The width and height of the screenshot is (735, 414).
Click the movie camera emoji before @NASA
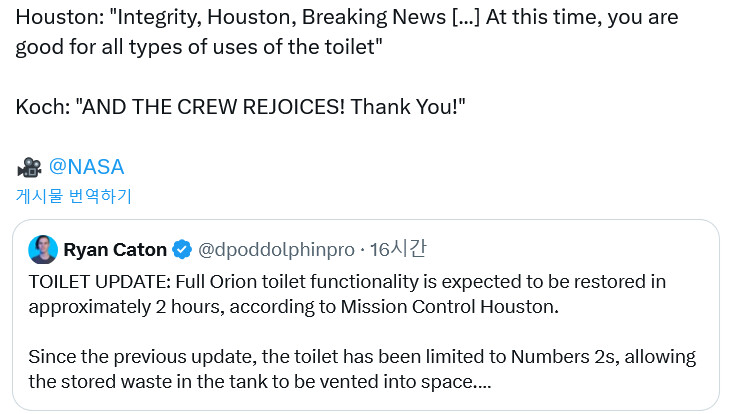(29, 167)
